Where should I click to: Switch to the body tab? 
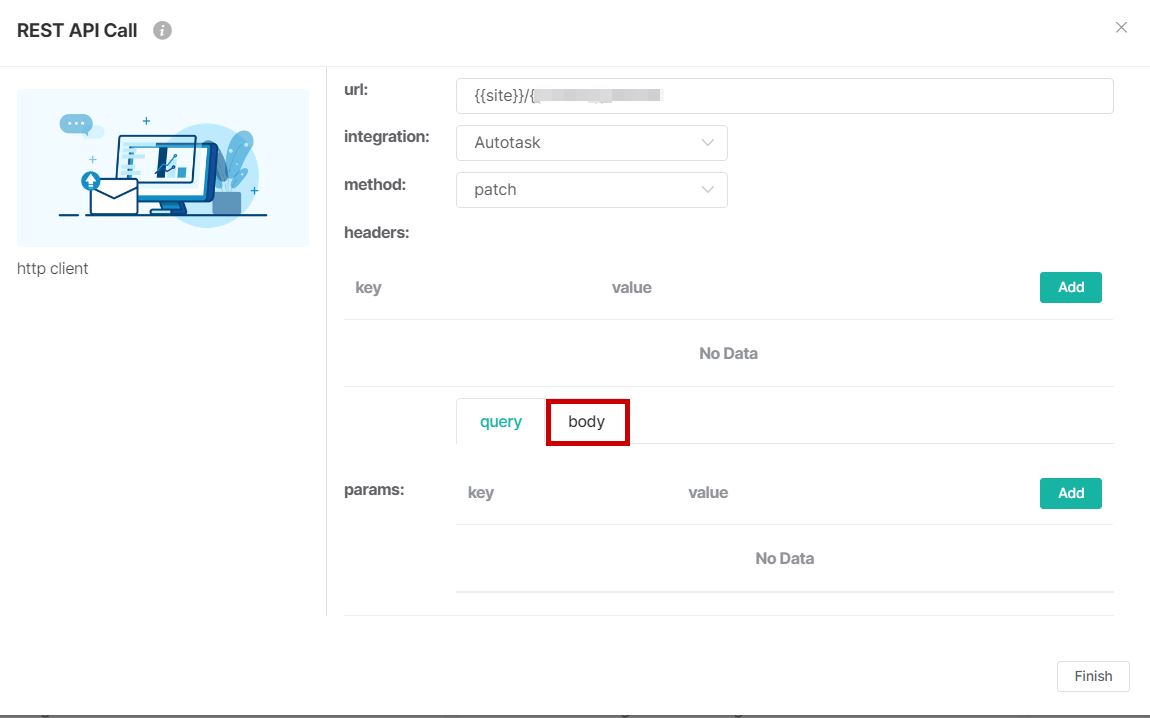pyautogui.click(x=587, y=422)
